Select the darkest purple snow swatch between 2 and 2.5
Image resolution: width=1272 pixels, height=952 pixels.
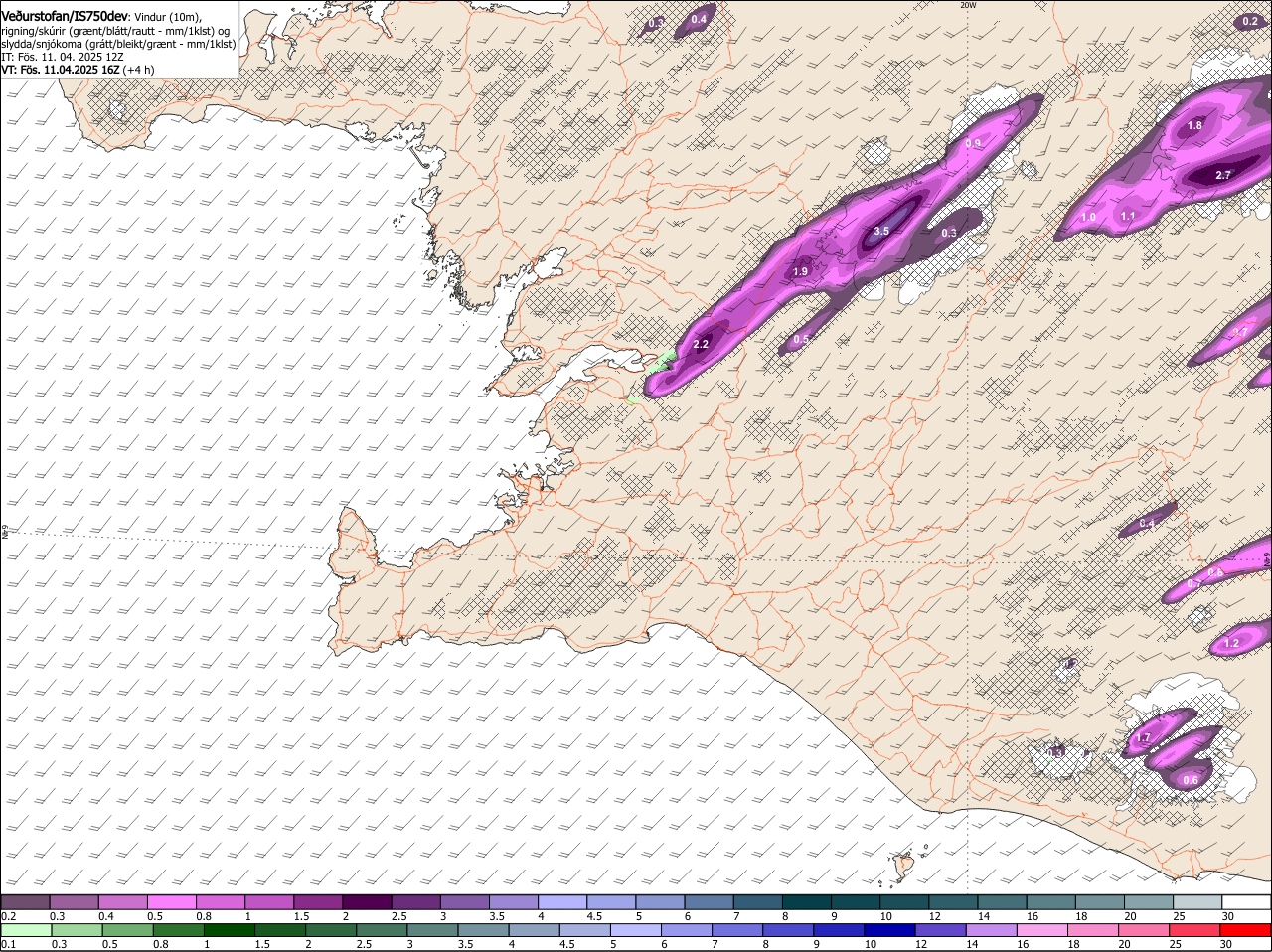[368, 901]
